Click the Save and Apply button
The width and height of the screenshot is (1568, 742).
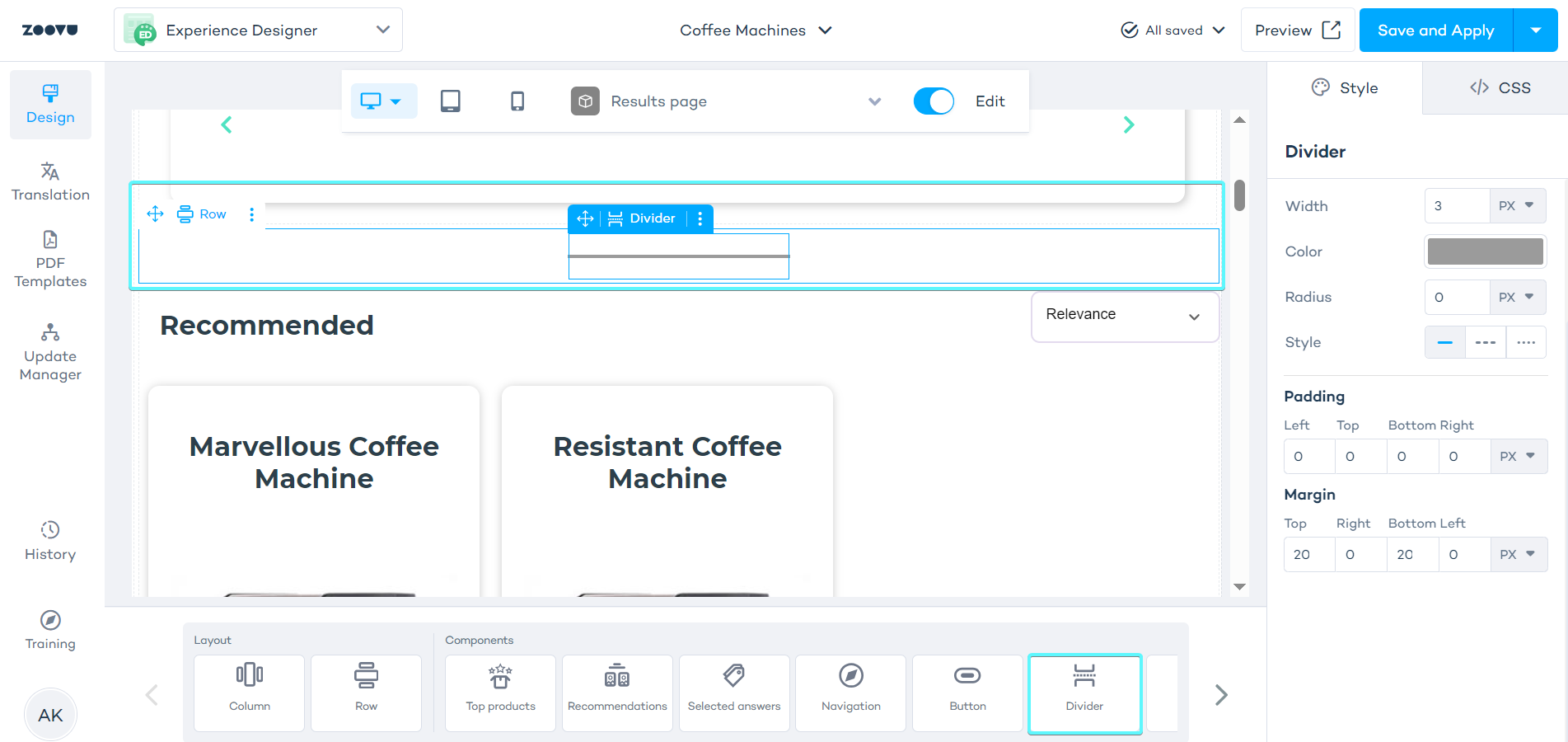[1435, 31]
